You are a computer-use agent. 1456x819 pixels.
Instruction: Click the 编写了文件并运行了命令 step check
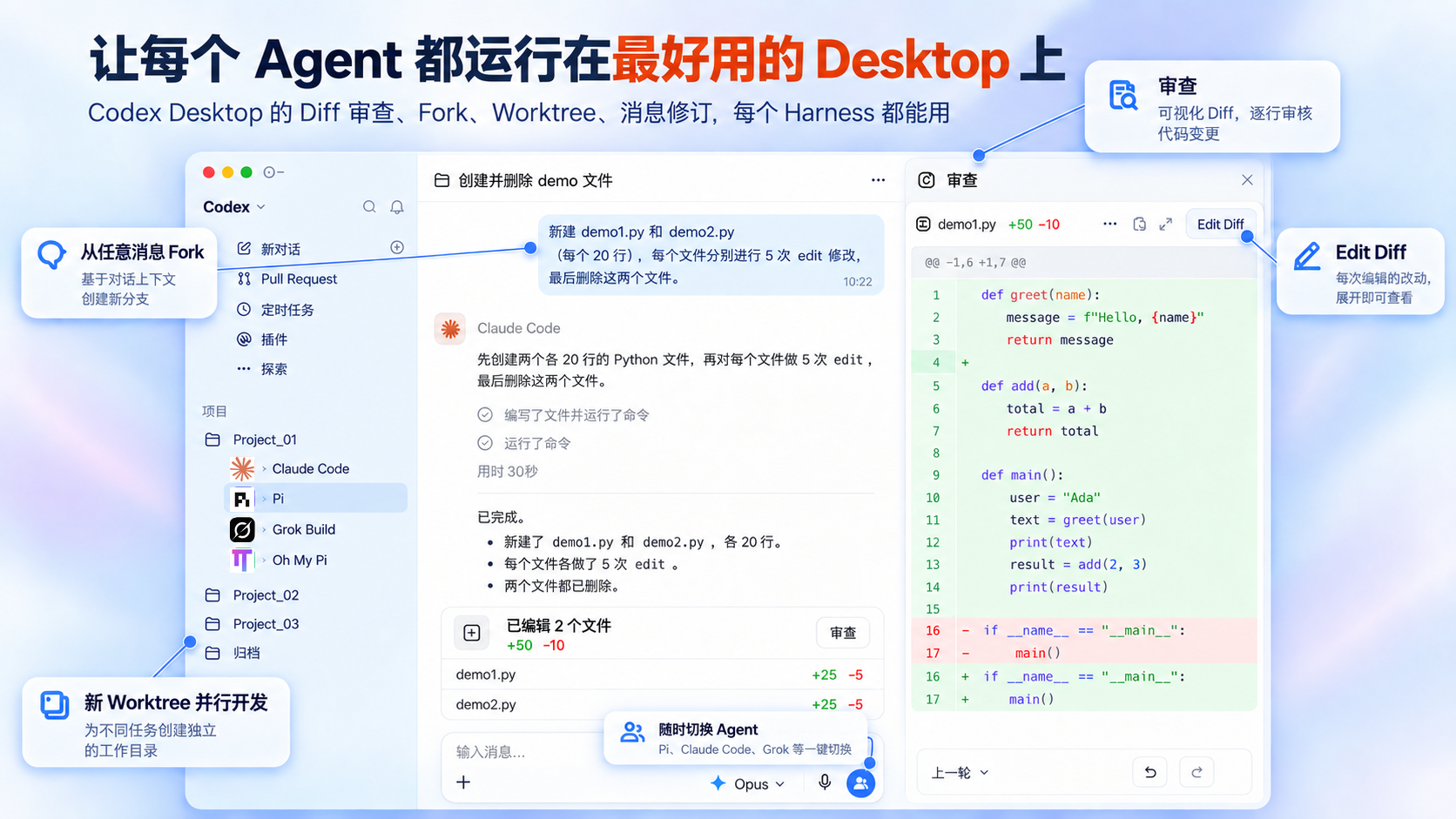click(x=485, y=415)
